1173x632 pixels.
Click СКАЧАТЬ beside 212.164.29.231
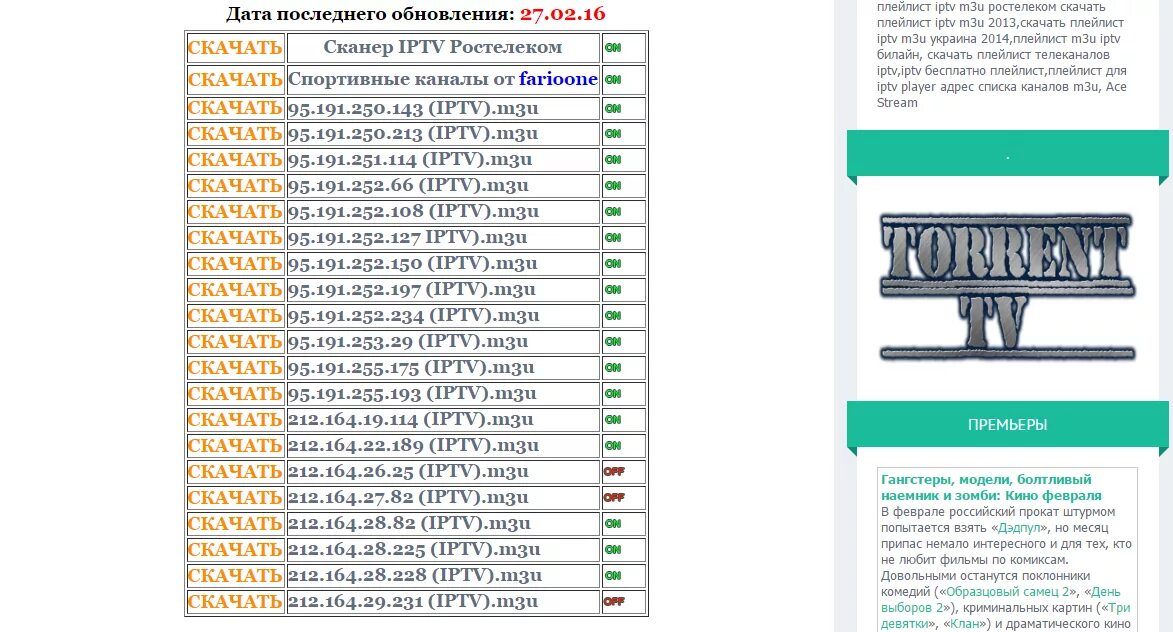coord(235,602)
